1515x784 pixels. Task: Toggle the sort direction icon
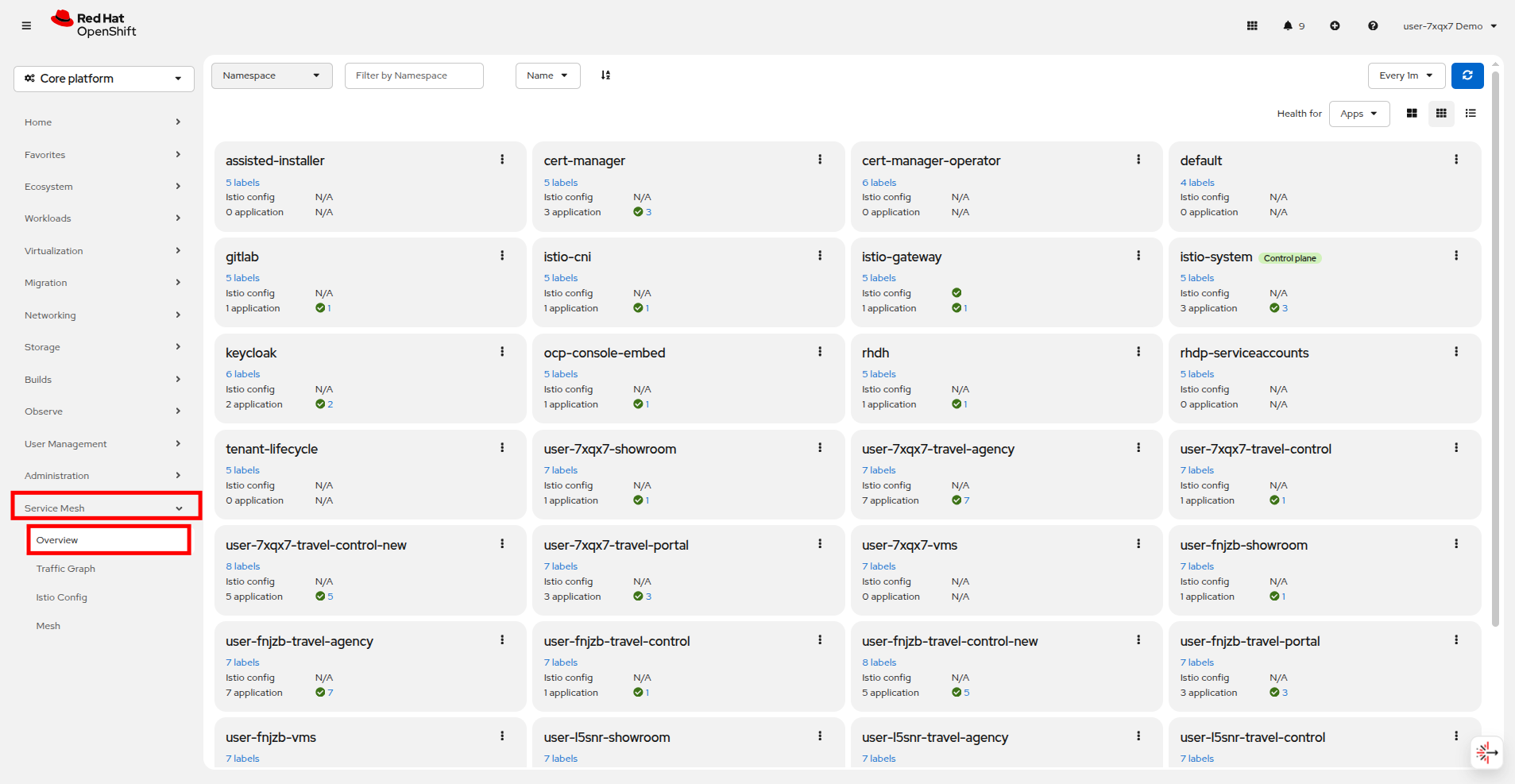pos(605,75)
